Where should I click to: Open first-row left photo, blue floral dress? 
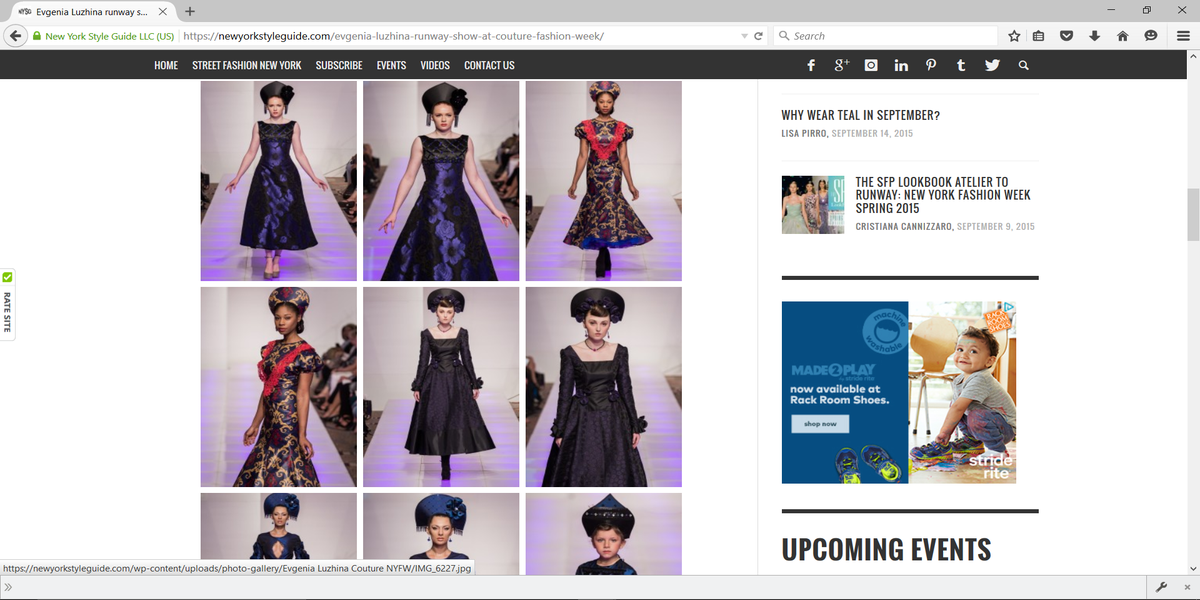tap(279, 181)
